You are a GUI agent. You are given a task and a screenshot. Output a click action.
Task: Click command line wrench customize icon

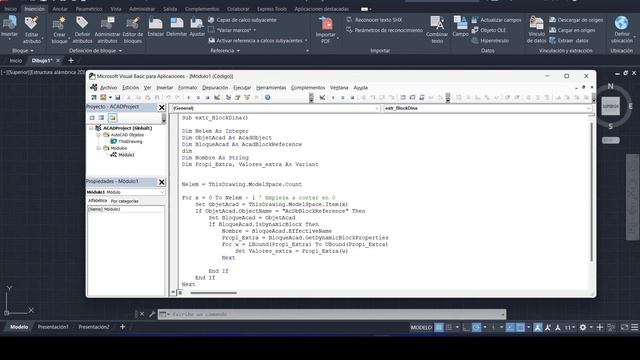point(152,314)
